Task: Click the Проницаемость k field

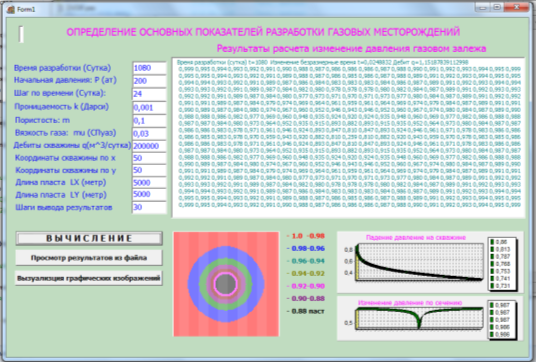Action: pyautogui.click(x=149, y=108)
